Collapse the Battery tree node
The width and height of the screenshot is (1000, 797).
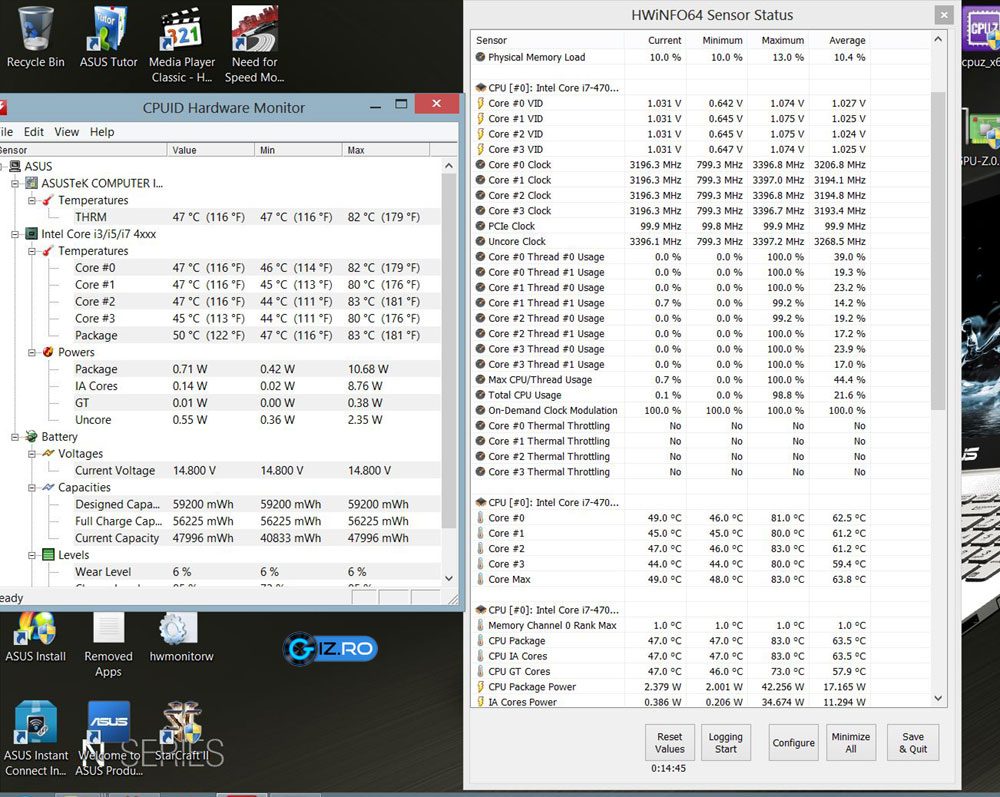point(15,437)
